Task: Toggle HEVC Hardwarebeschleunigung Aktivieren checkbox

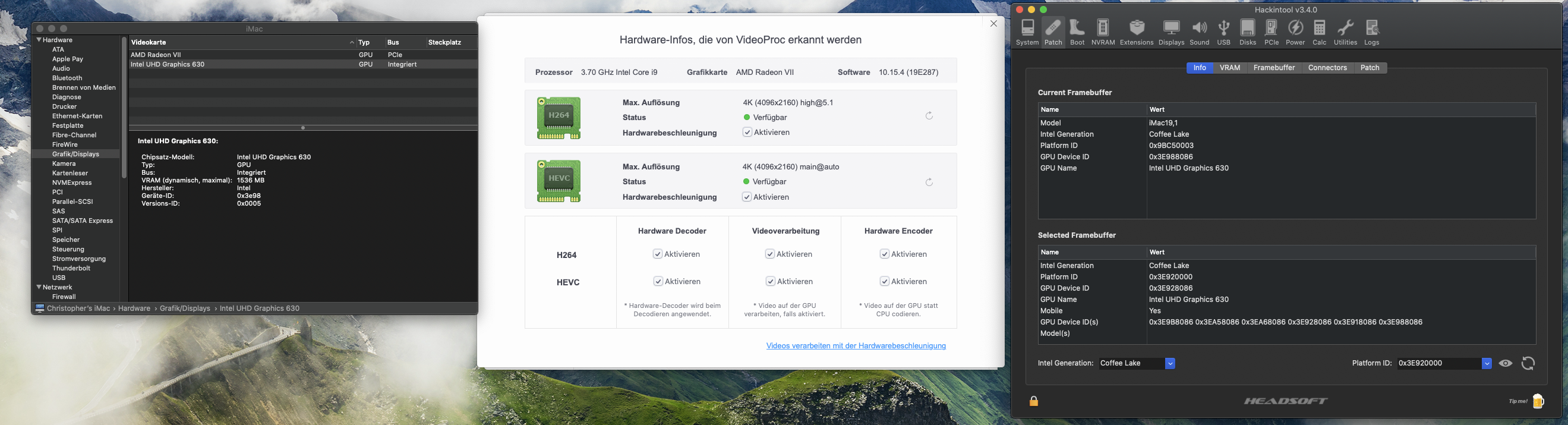Action: point(747,197)
